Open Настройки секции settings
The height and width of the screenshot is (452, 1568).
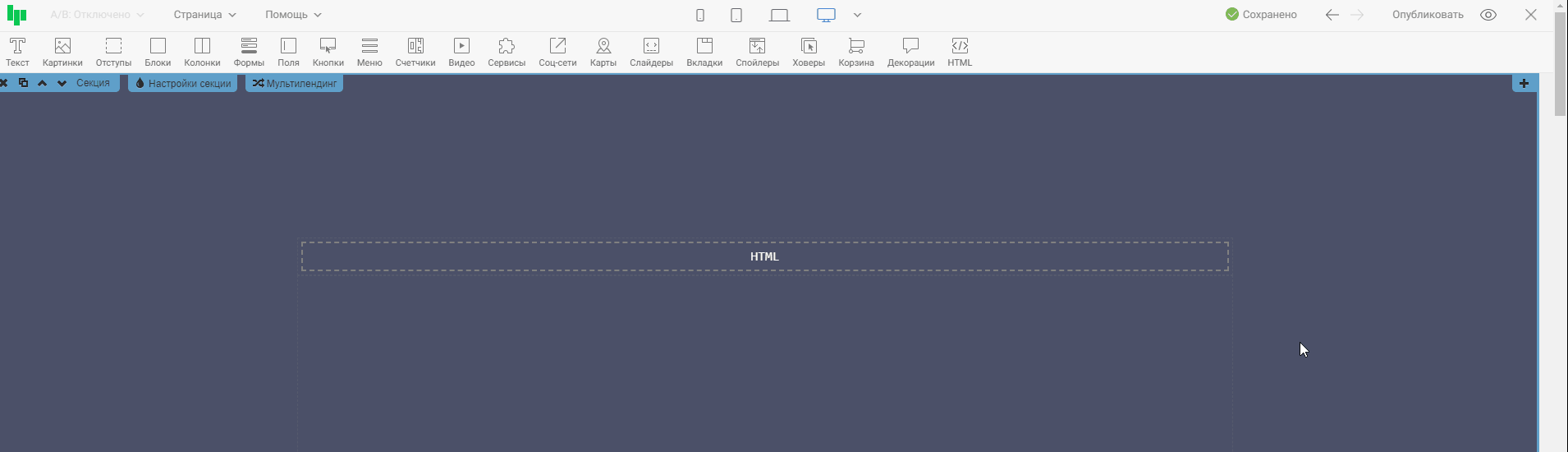click(183, 83)
